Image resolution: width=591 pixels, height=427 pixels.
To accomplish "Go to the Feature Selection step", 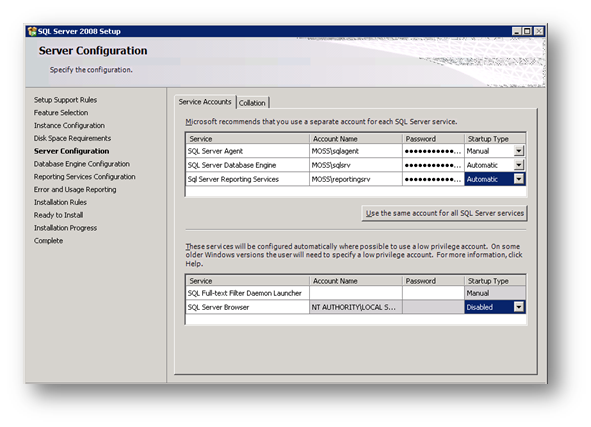I will [x=61, y=113].
